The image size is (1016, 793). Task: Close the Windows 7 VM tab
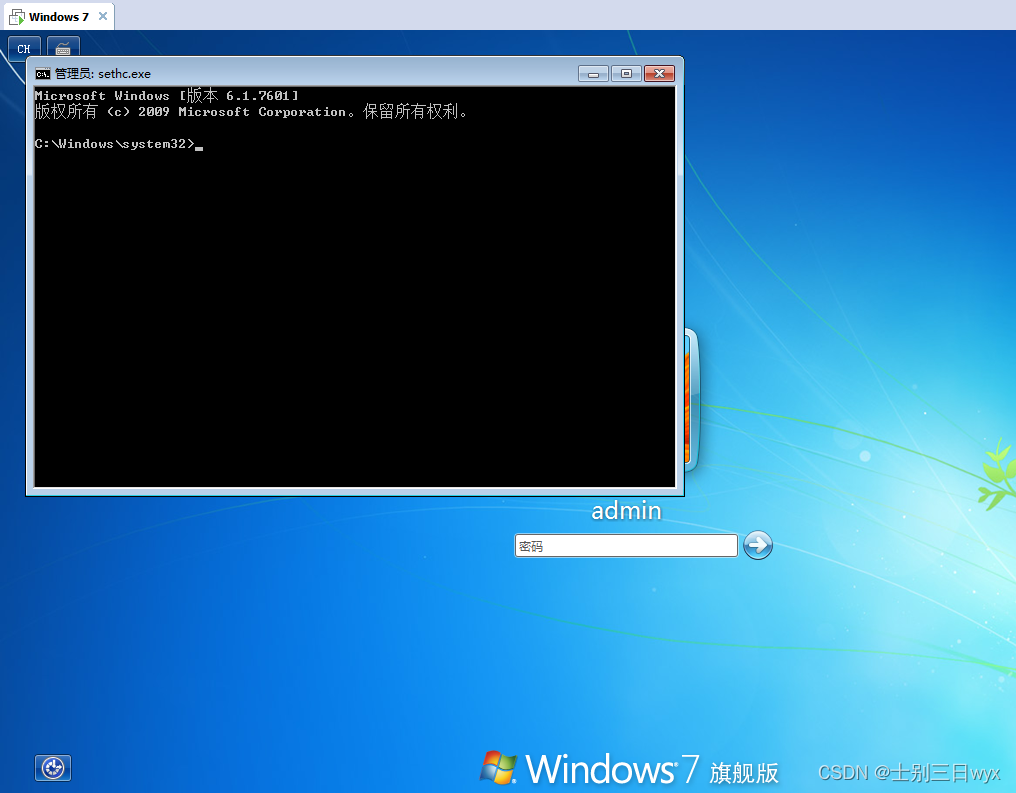click(x=102, y=16)
